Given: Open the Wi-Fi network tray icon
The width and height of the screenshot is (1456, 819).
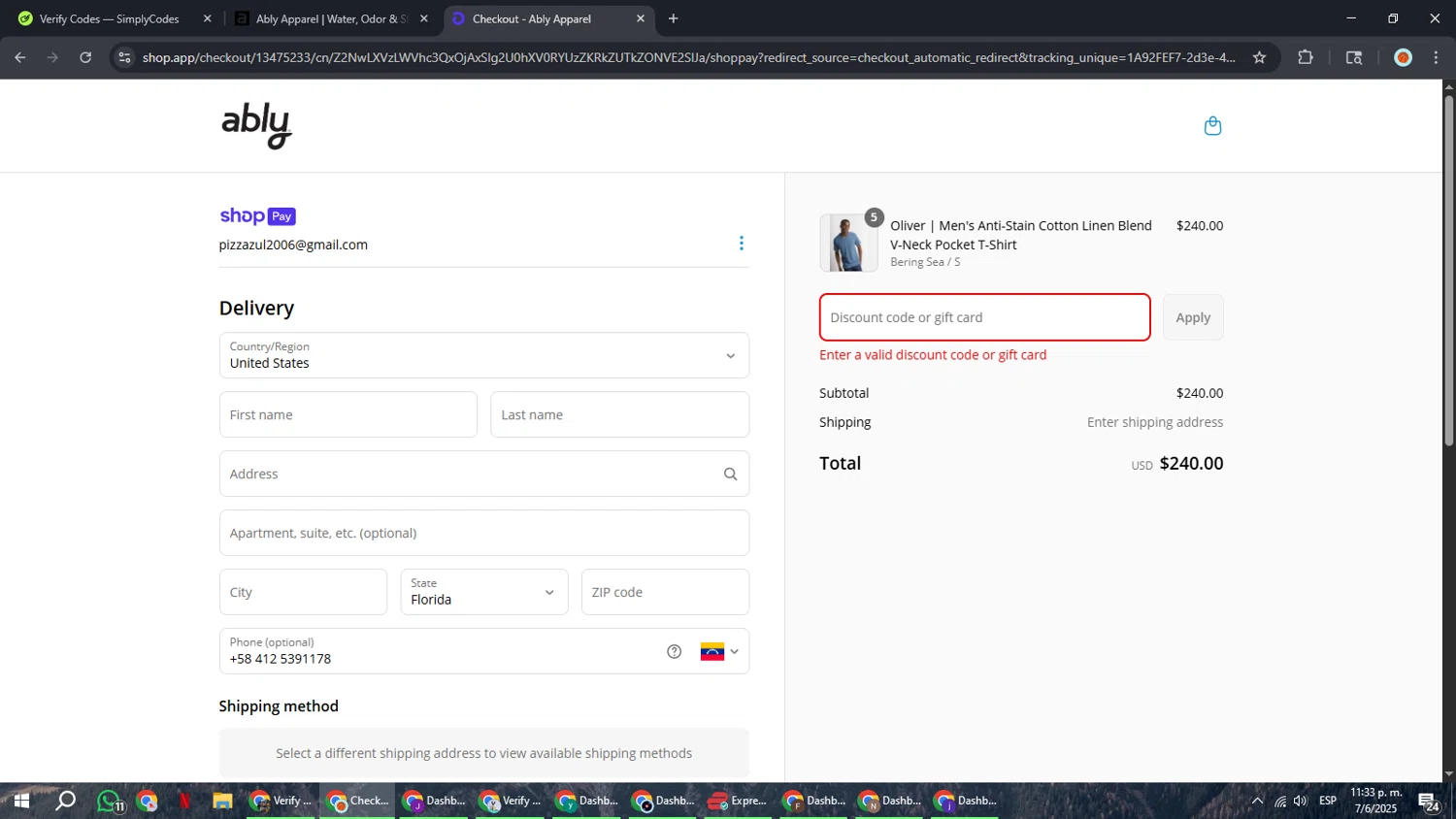Looking at the screenshot, I should 1280,802.
